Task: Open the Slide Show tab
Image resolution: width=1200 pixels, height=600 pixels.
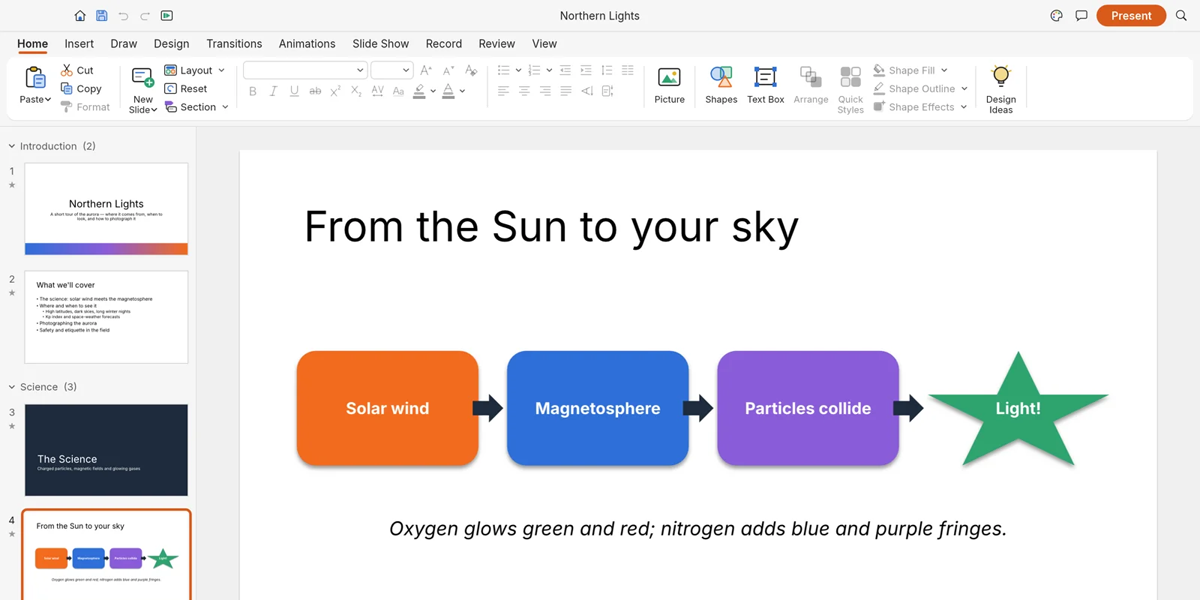Action: point(380,44)
